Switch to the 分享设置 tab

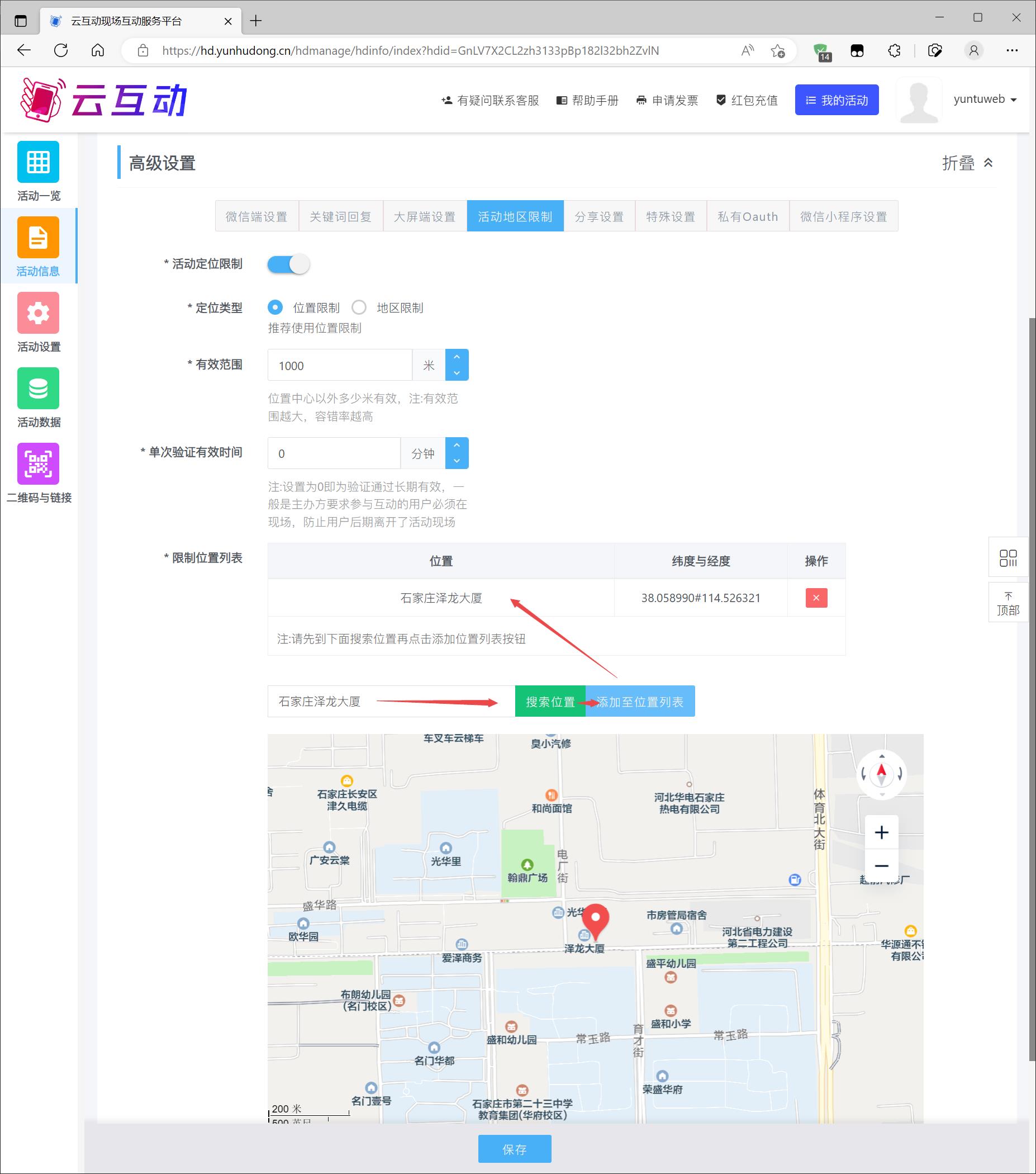[x=598, y=216]
